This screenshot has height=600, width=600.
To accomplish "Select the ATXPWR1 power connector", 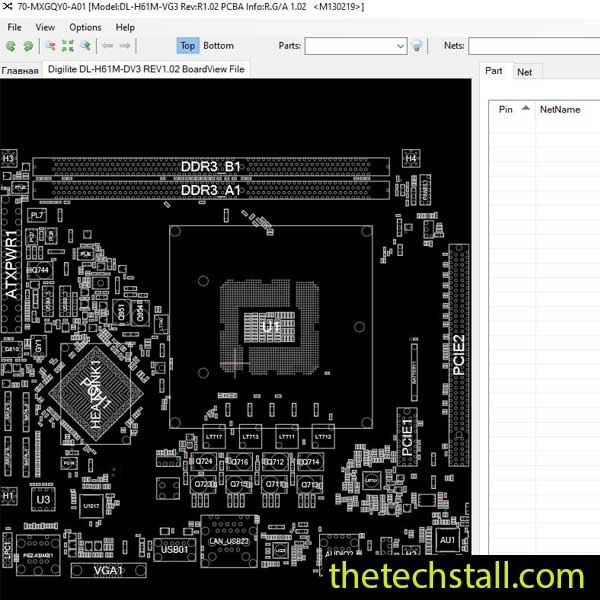I will (11, 264).
